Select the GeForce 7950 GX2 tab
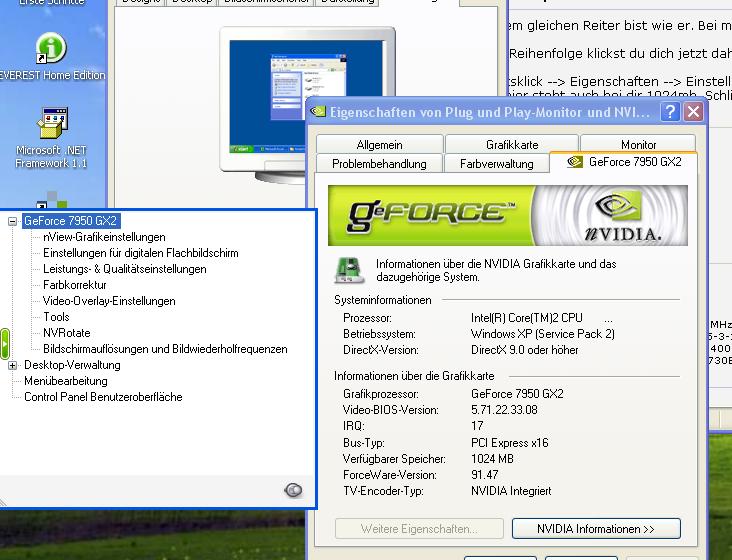Image resolution: width=732 pixels, height=560 pixels. (624, 162)
